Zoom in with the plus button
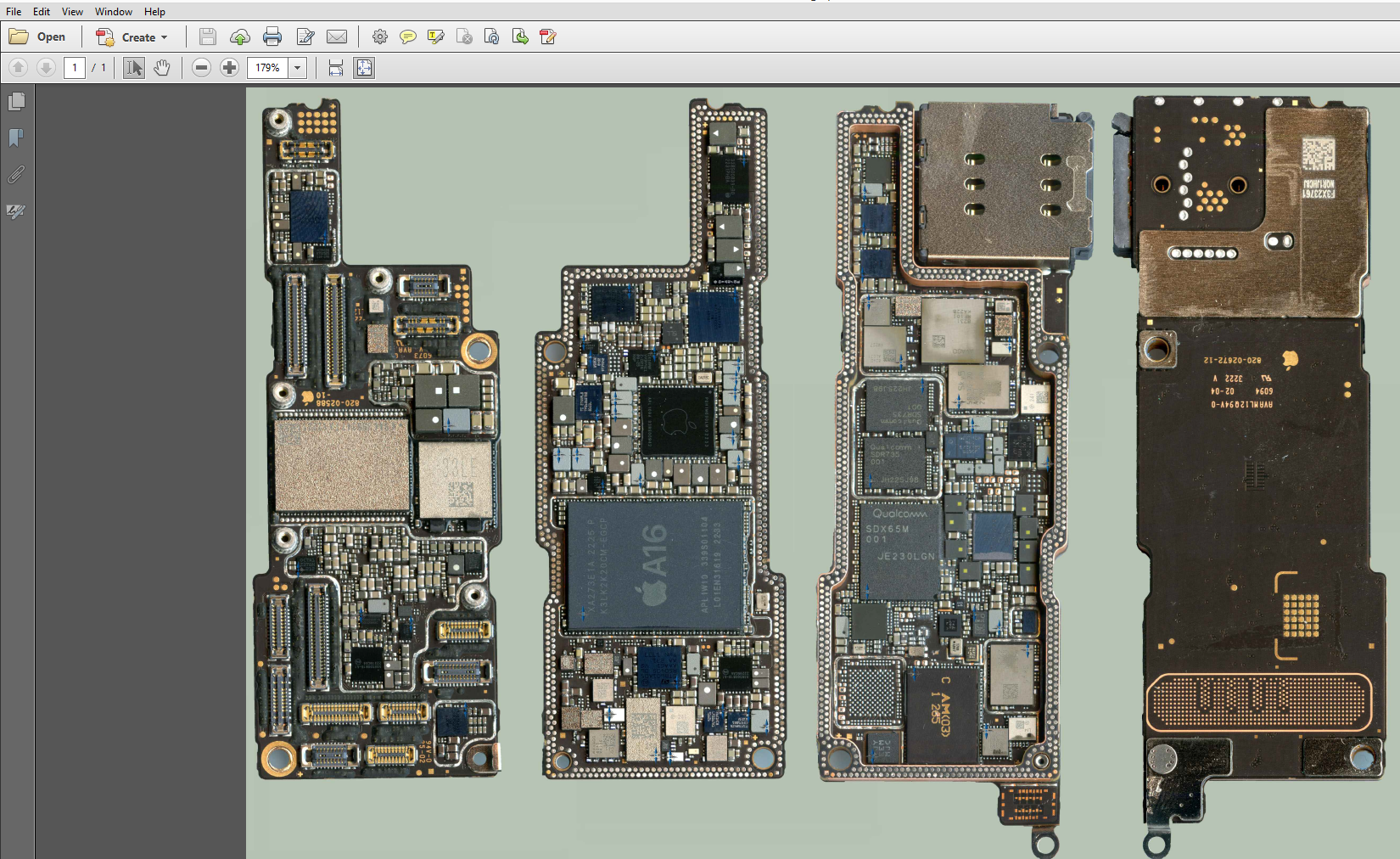Image resolution: width=1400 pixels, height=859 pixels. pos(229,68)
